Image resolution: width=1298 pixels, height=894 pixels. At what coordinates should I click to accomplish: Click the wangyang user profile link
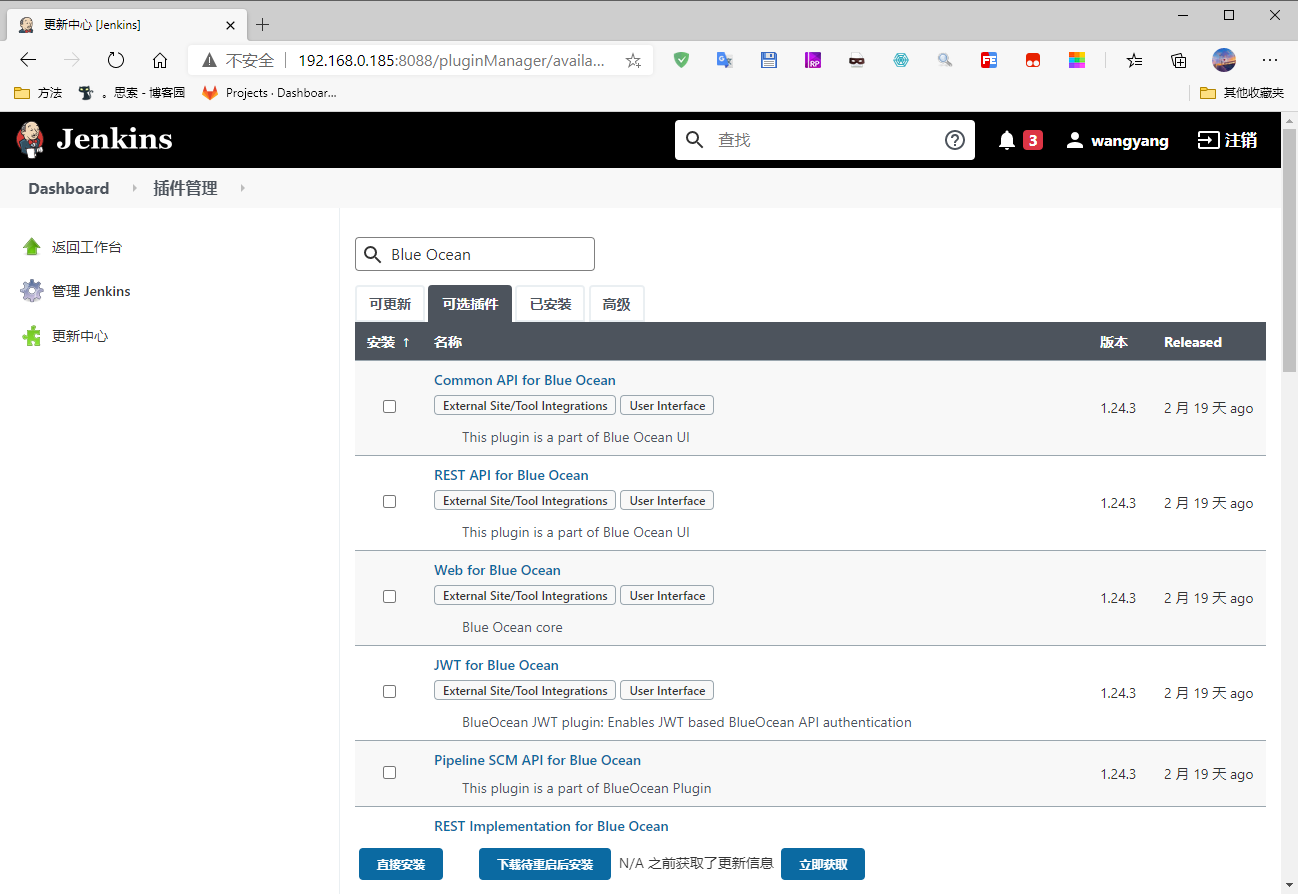tap(1117, 141)
